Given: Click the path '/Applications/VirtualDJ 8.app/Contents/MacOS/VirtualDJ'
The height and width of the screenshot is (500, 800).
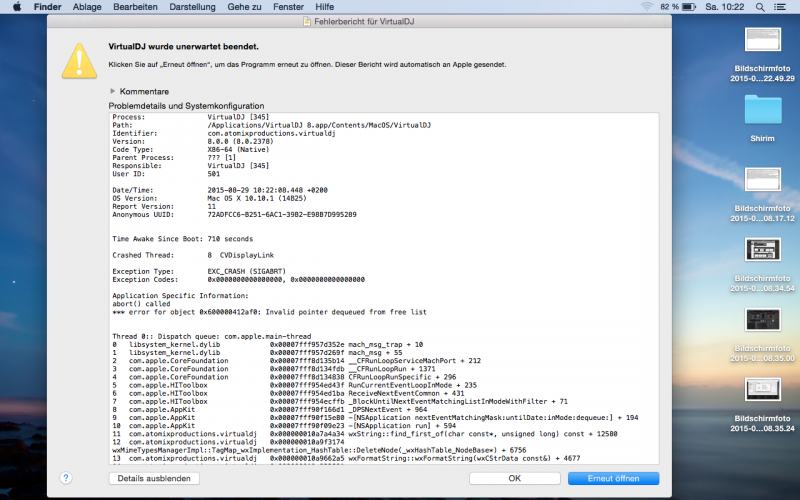Looking at the screenshot, I should [x=319, y=125].
